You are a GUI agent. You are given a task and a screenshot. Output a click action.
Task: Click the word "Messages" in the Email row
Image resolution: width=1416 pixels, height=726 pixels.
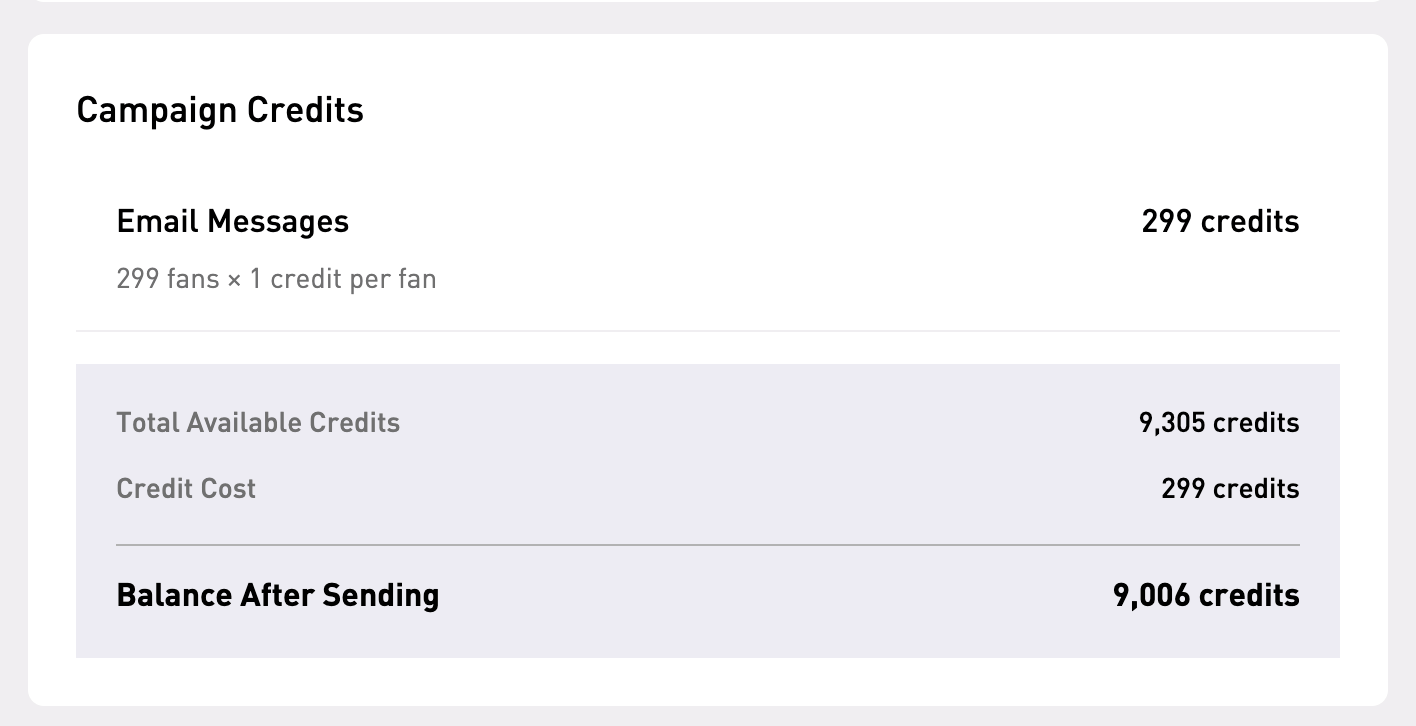(x=278, y=221)
